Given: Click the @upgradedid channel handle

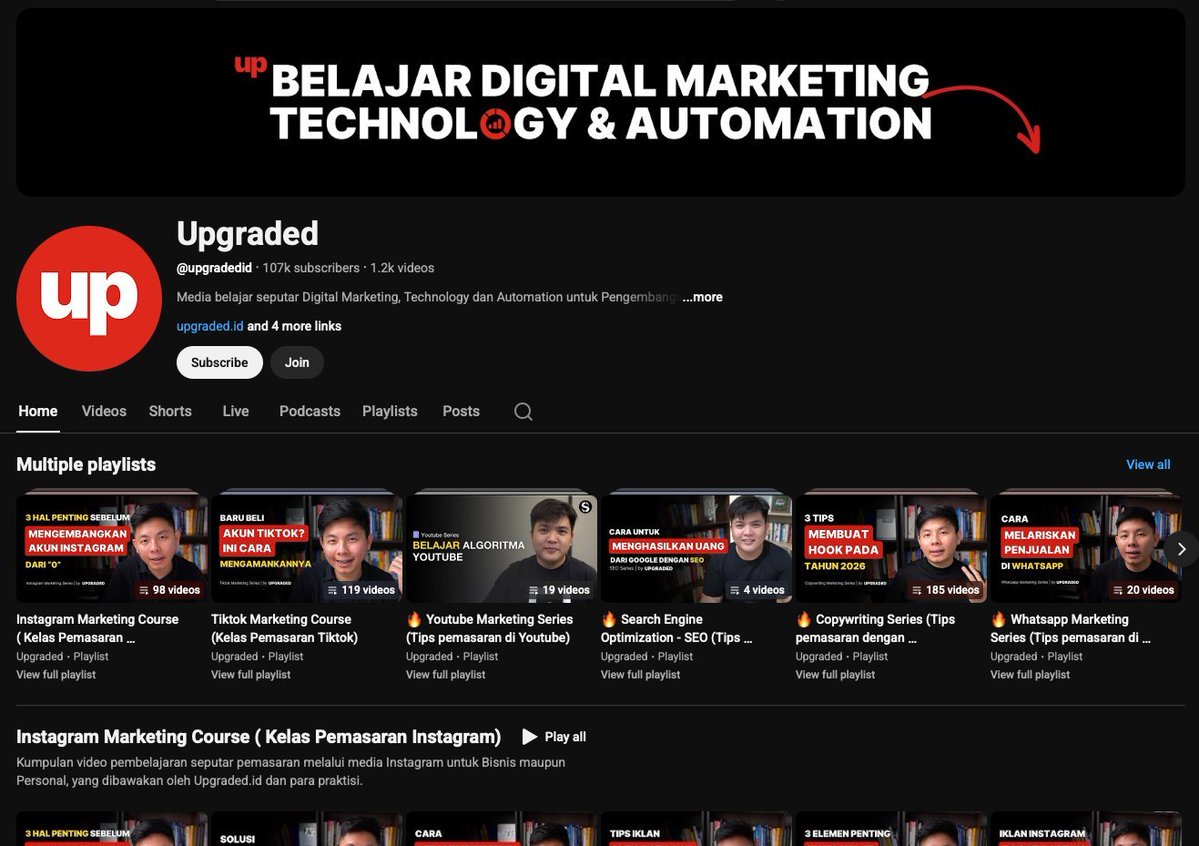Looking at the screenshot, I should click(x=214, y=268).
